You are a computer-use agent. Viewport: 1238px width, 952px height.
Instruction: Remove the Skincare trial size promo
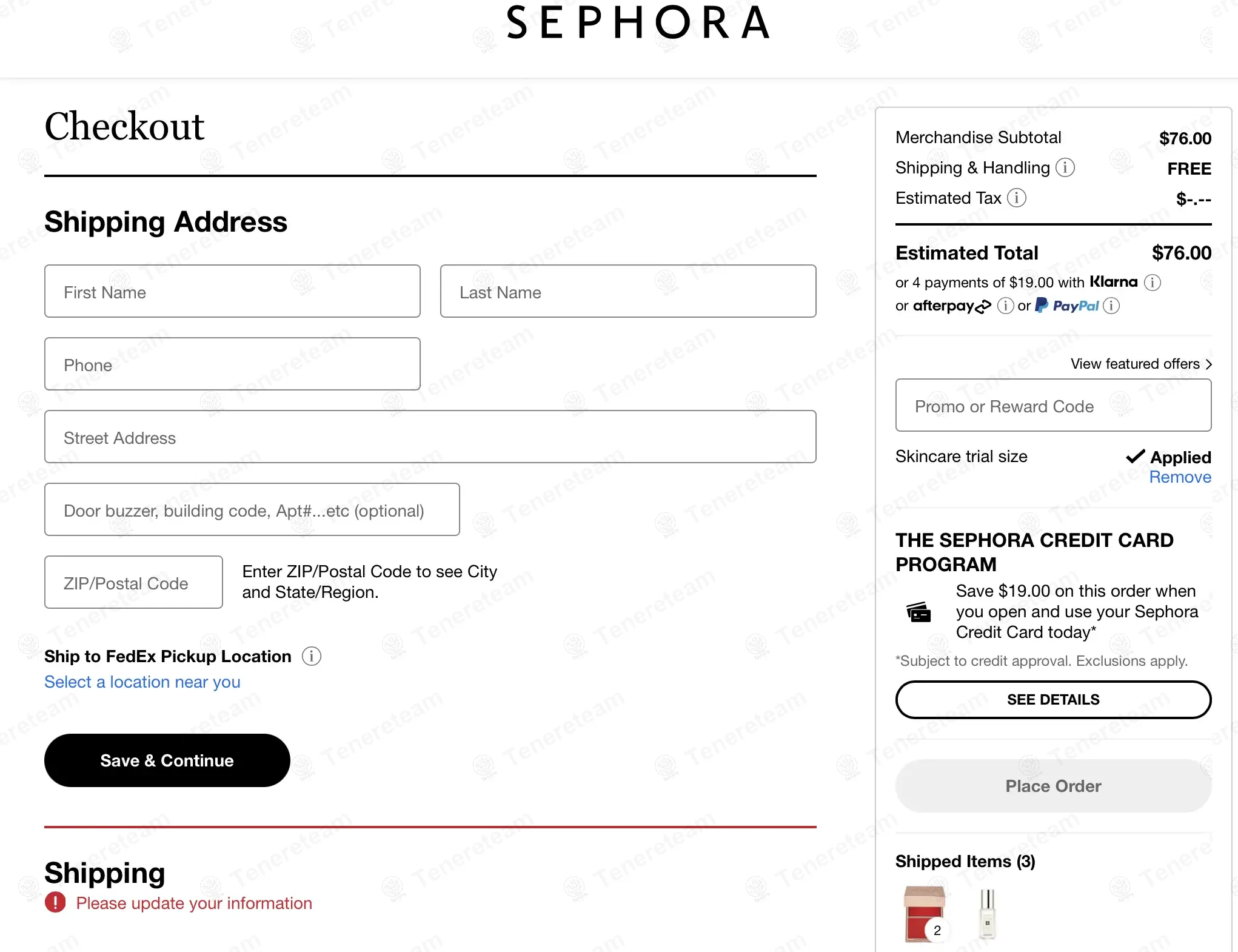(1180, 477)
